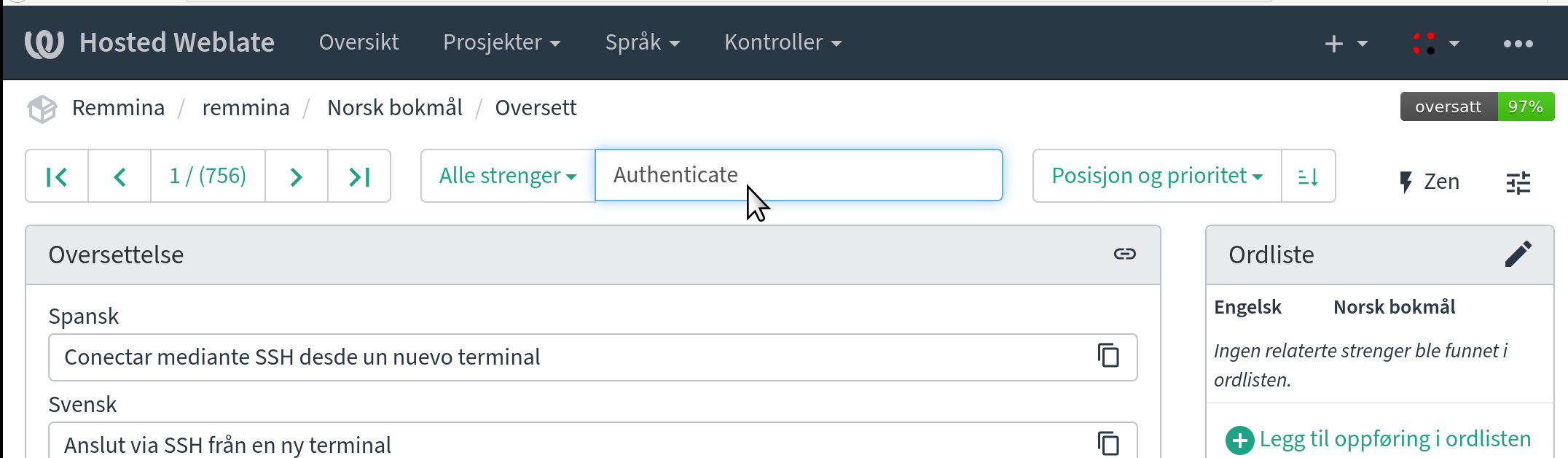
Task: Toggle the sort direction button
Action: (x=1308, y=176)
